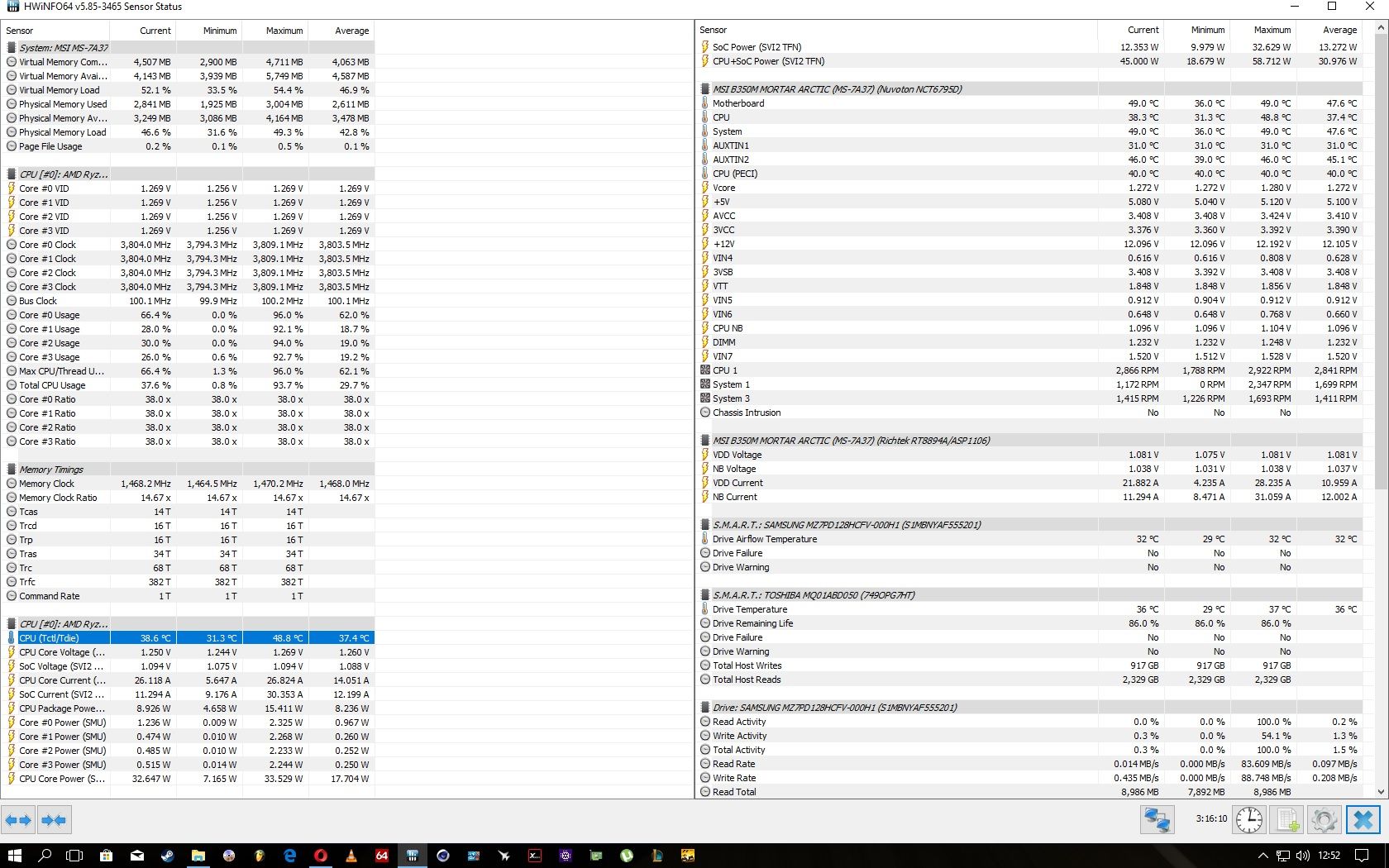Select the Core #0 VID row
Screen dimensions: 1389x868
click(189, 188)
